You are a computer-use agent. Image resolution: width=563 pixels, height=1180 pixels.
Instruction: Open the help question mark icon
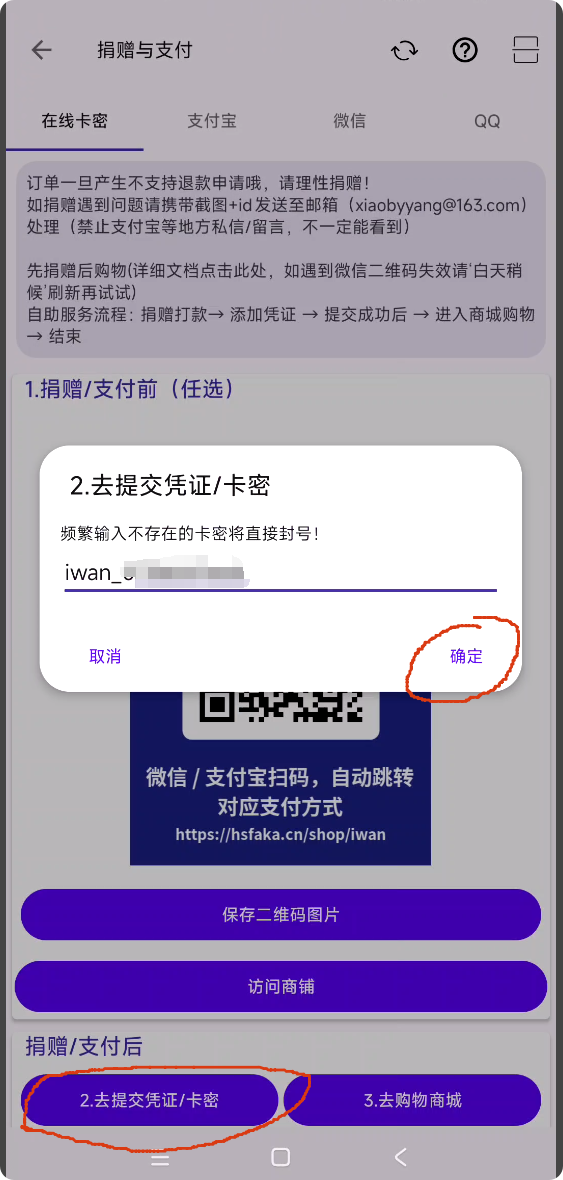(465, 50)
